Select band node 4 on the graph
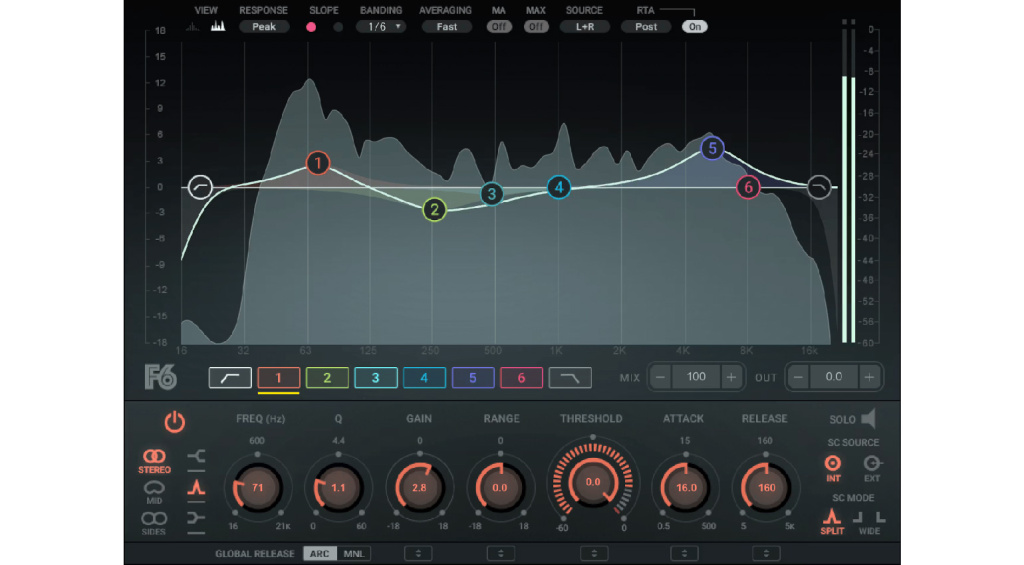Viewport: 1024px width, 565px height. pyautogui.click(x=558, y=188)
